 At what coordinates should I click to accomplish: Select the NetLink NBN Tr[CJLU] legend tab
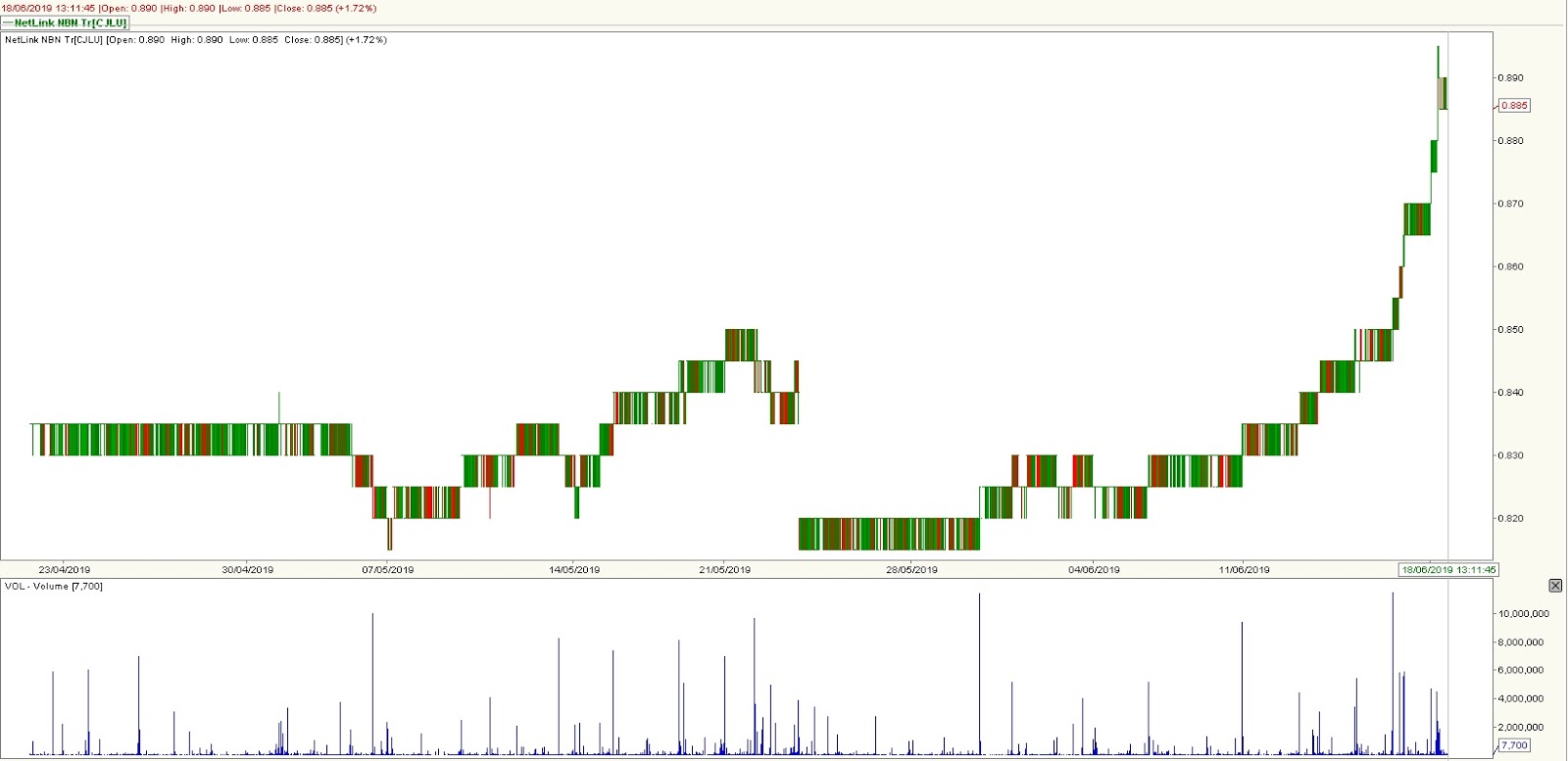coord(66,23)
